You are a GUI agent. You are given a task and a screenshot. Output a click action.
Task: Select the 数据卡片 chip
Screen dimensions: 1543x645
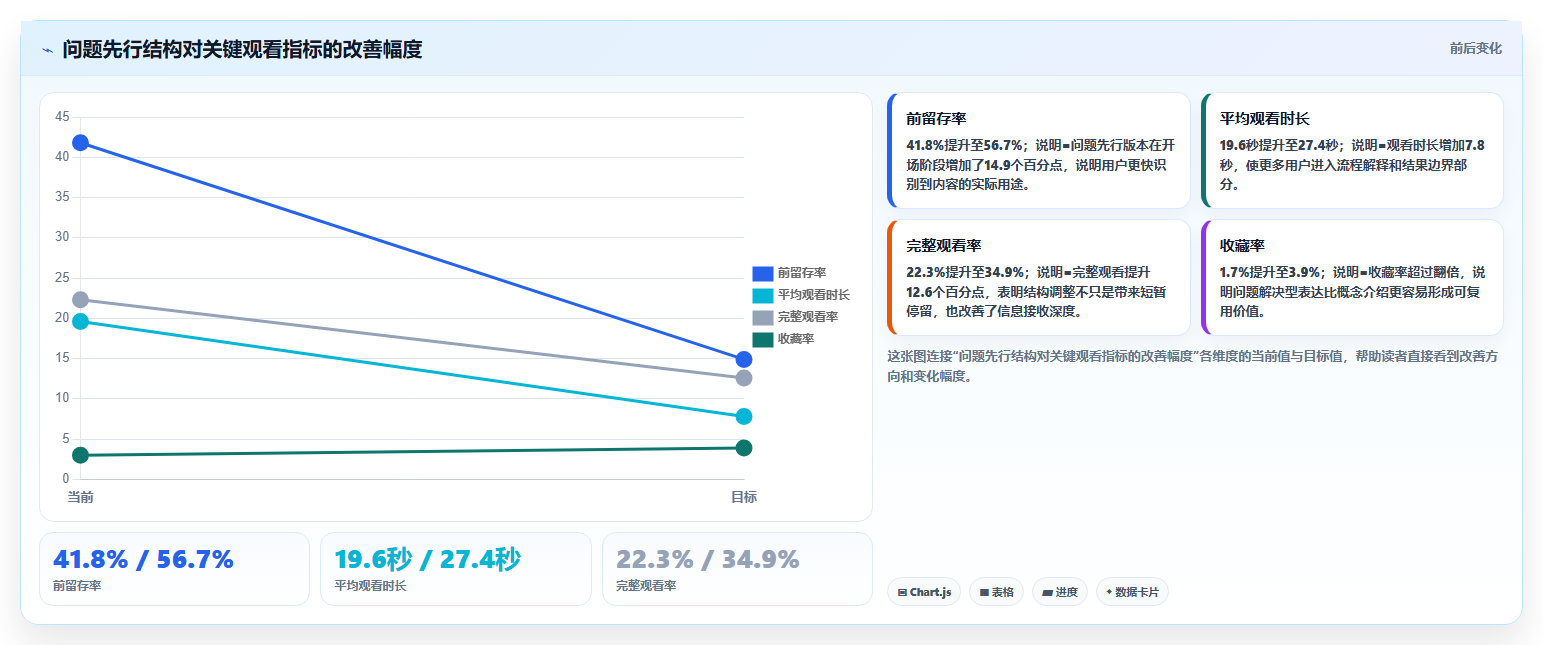1132,592
